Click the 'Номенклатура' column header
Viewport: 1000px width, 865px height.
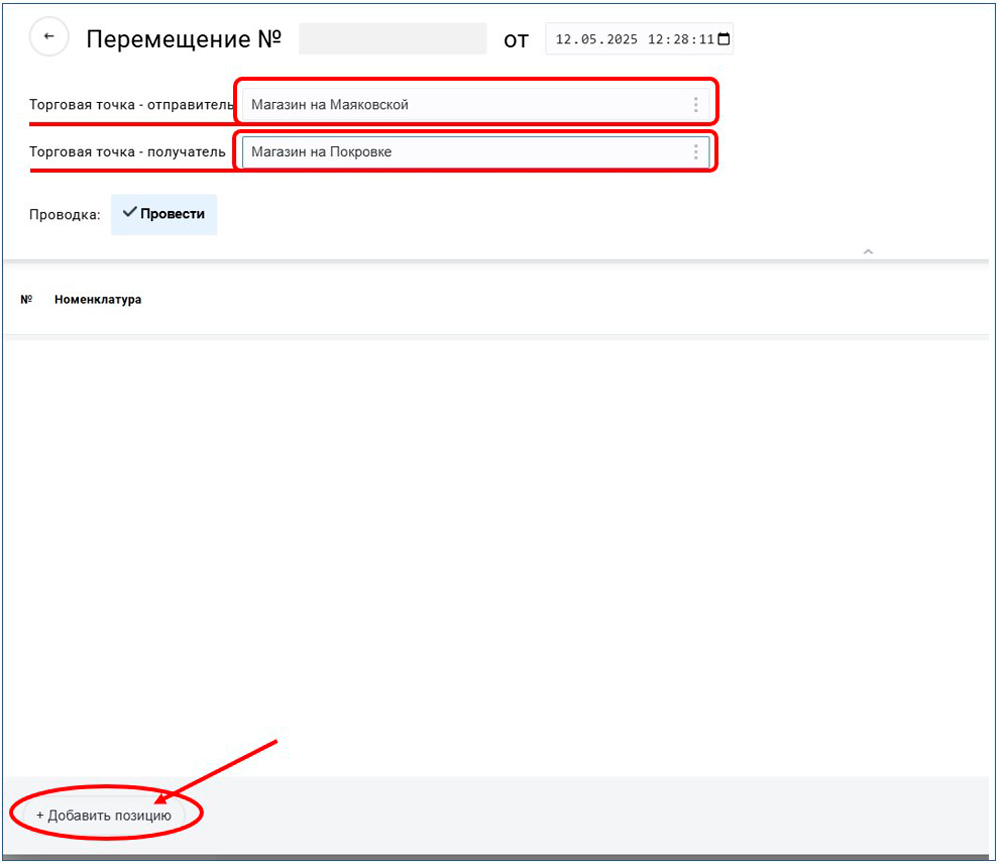98,300
